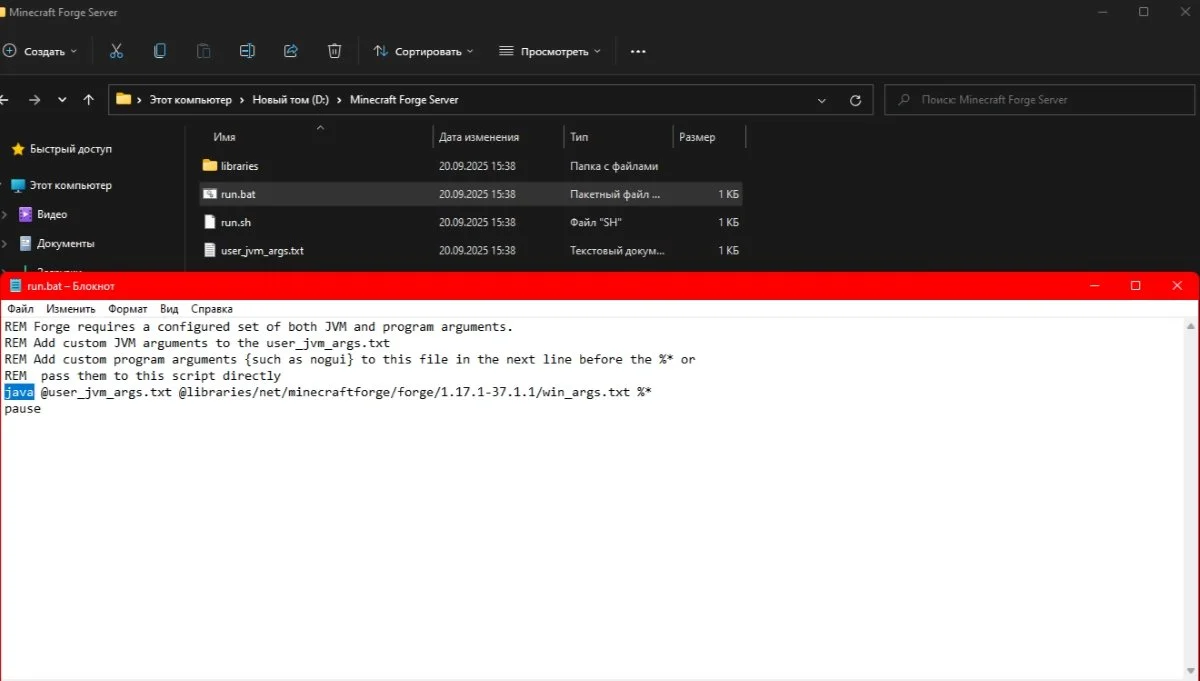Go forward with the Explorer forward arrow
Viewport: 1200px width, 681px height.
[35, 100]
